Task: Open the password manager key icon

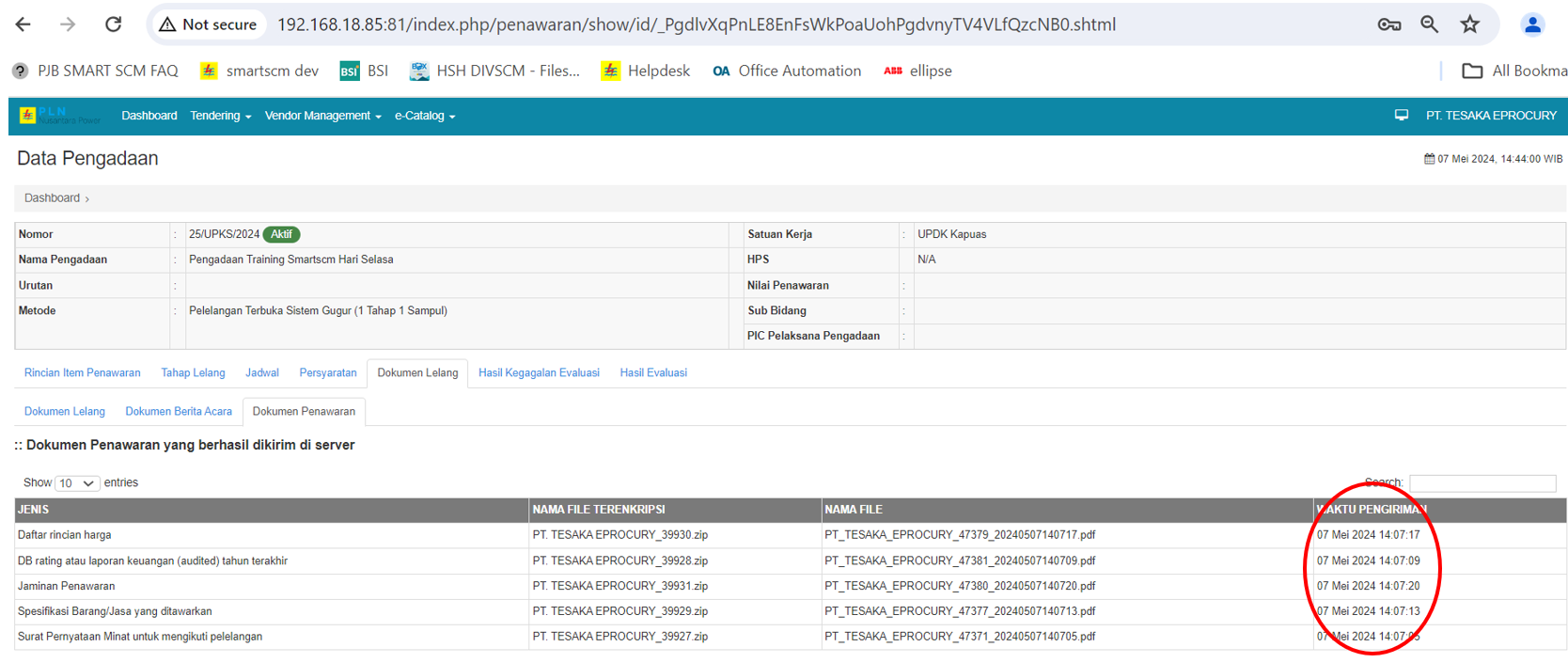Action: pyautogui.click(x=1388, y=24)
